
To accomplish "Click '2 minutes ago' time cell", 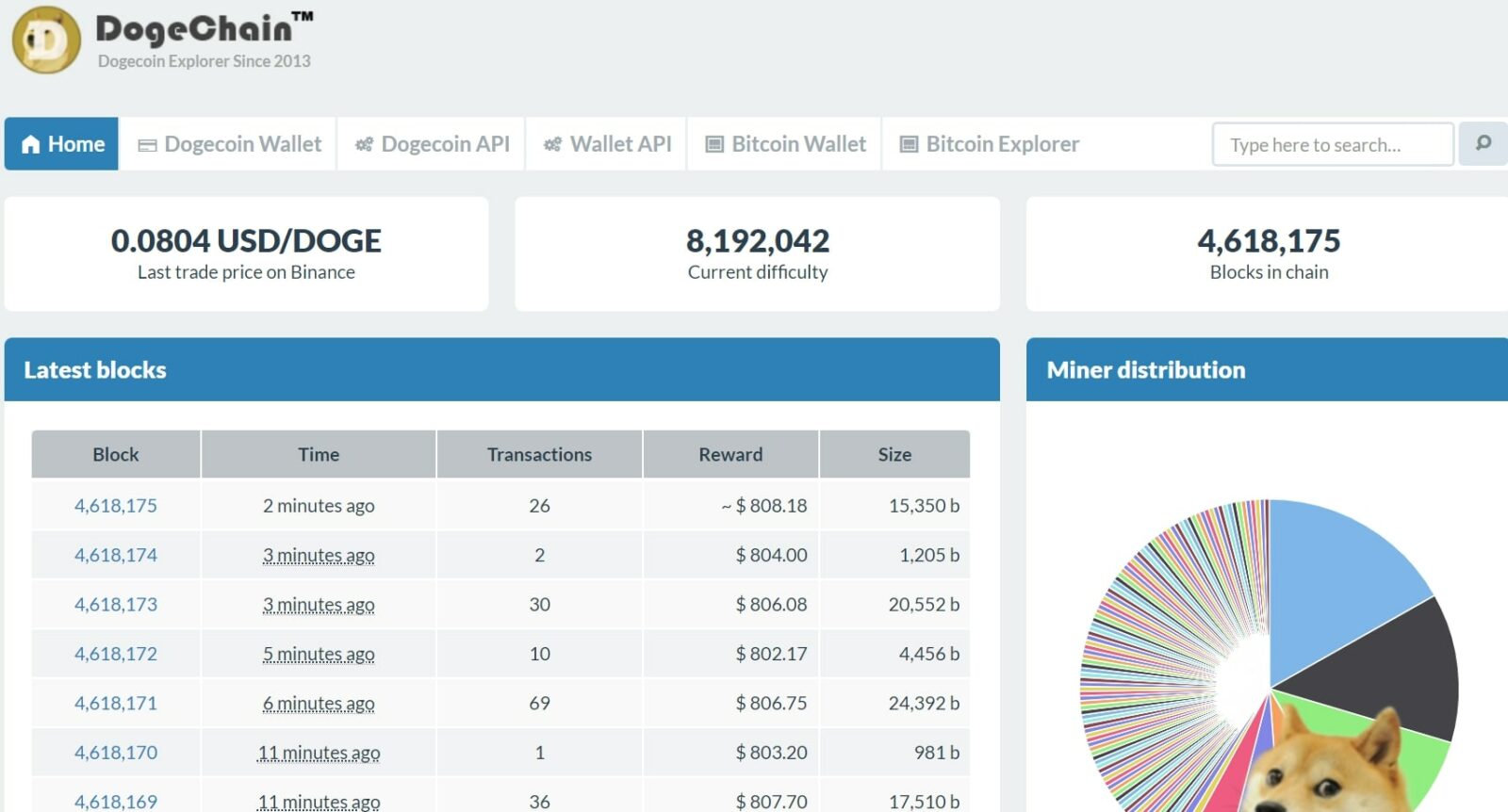I will [x=319, y=506].
